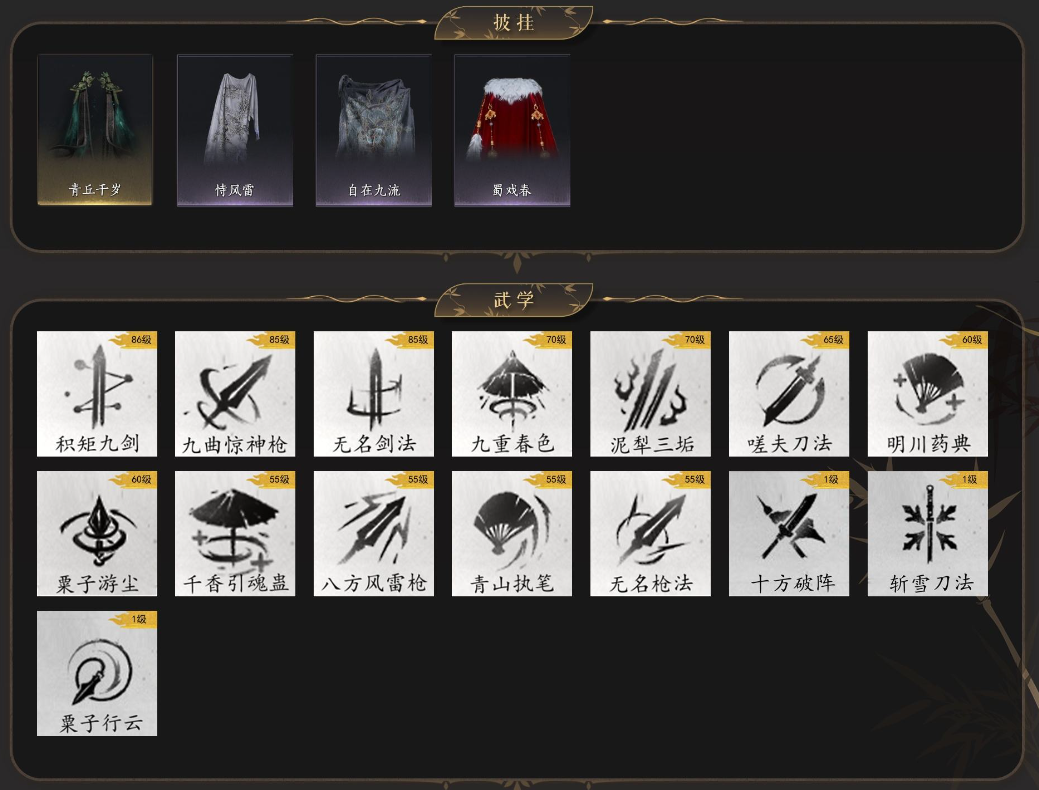
Task: Open the 自在九流 cape card
Action: tap(374, 130)
